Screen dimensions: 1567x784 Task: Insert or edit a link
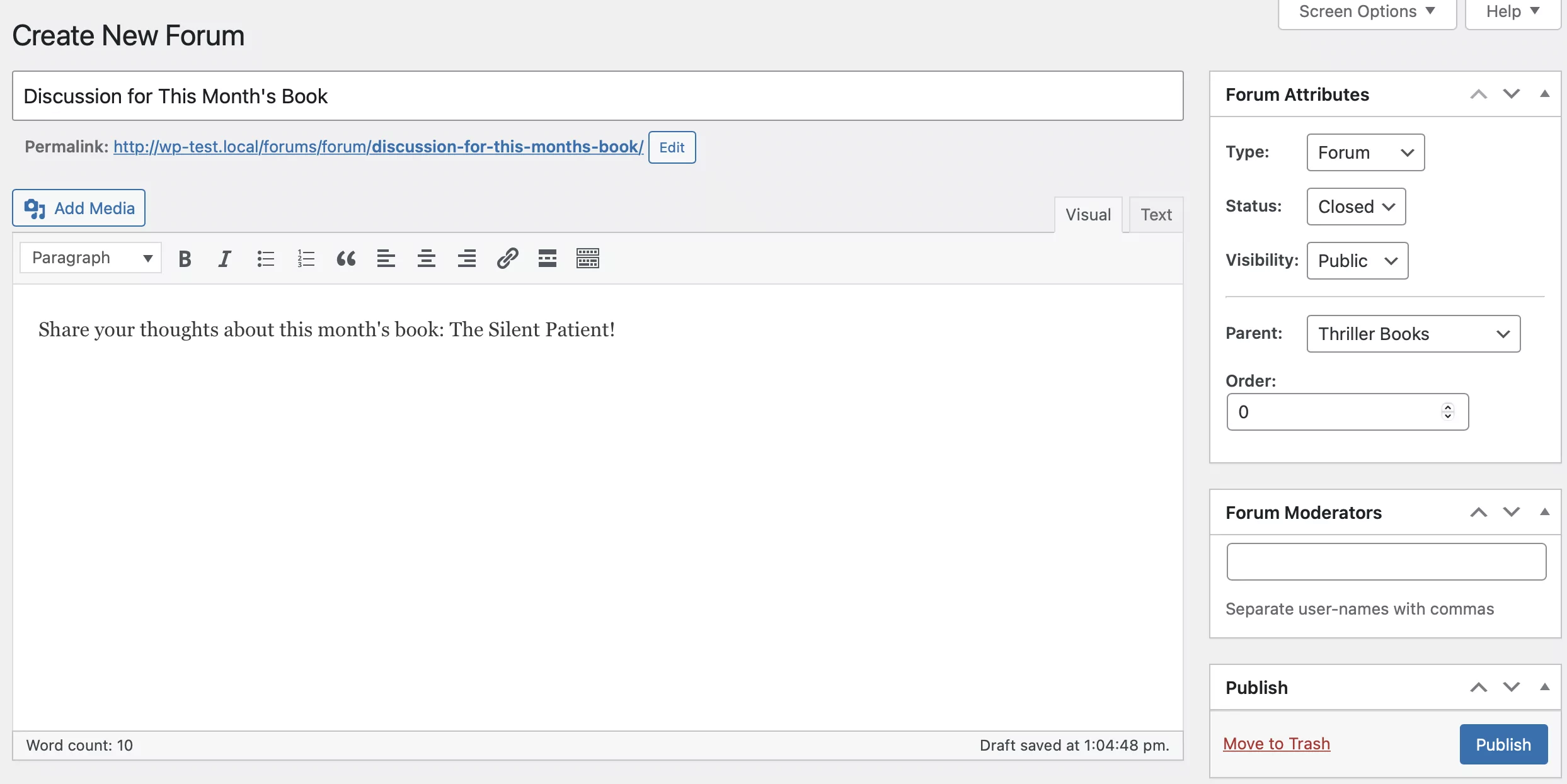[507, 258]
